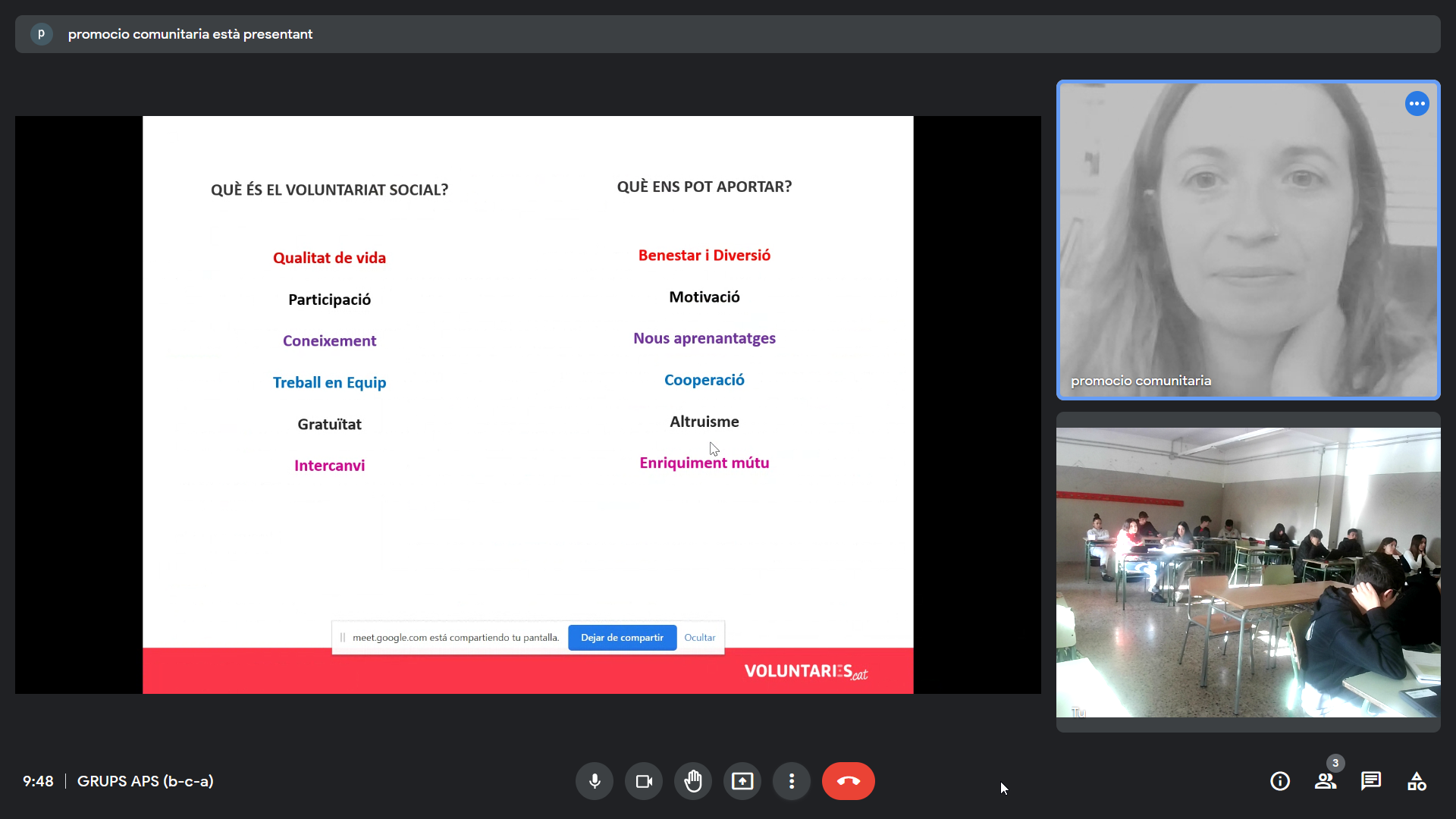Mute the microphone
1456x819 pixels.
[x=595, y=781]
